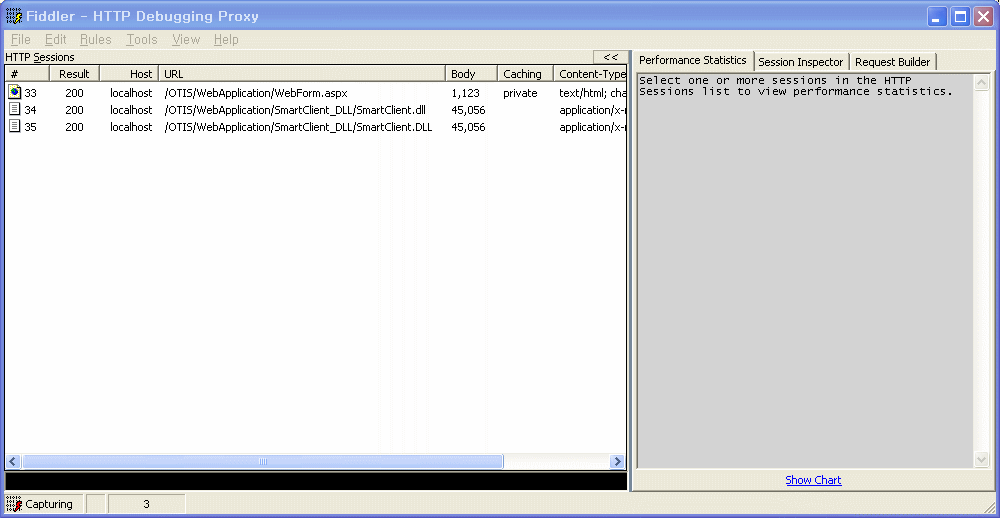The width and height of the screenshot is (1000, 518).
Task: Select the WebForm.aspx session URL
Action: 256,93
